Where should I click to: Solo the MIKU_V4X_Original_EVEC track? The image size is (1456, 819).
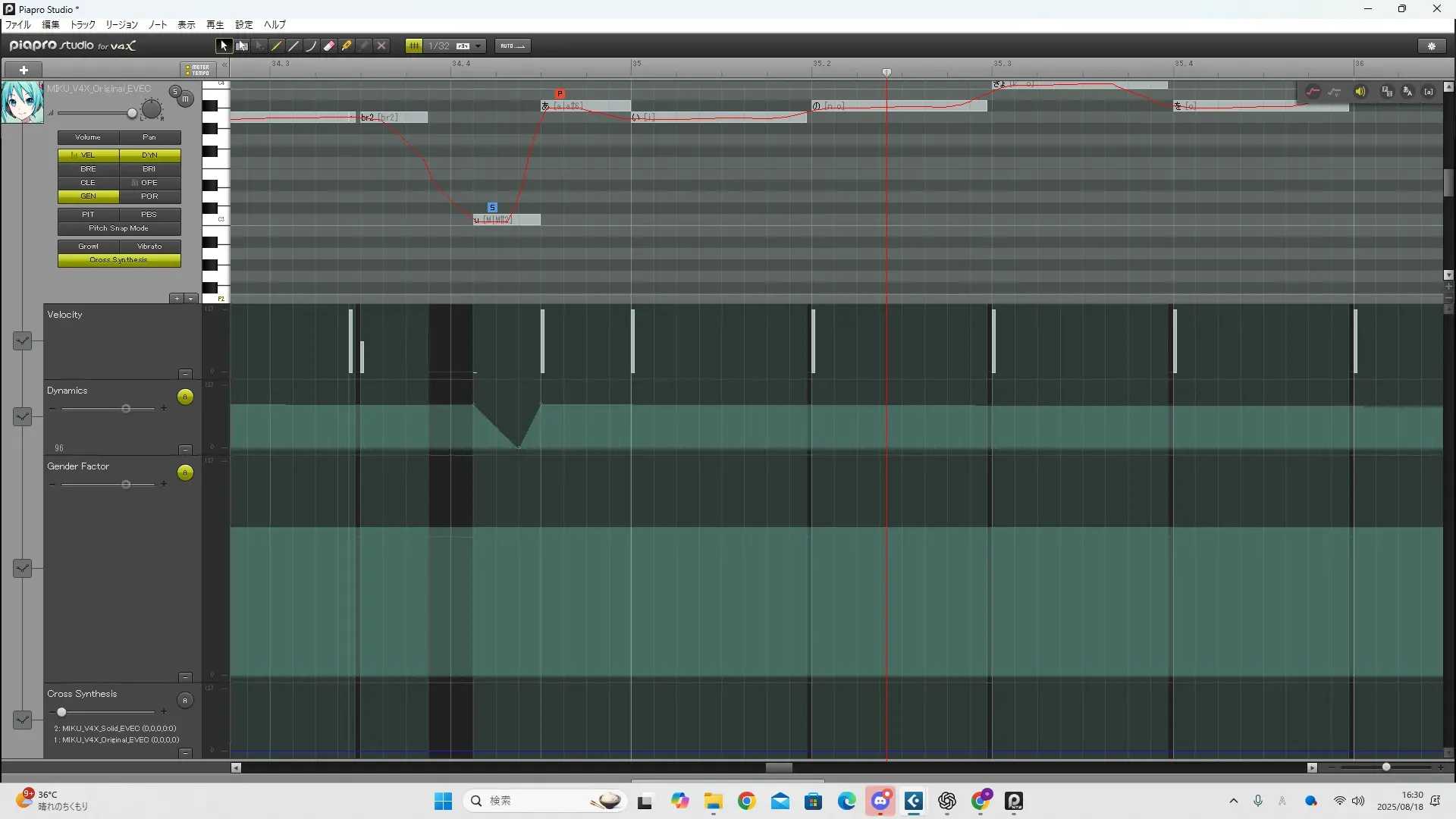(175, 92)
